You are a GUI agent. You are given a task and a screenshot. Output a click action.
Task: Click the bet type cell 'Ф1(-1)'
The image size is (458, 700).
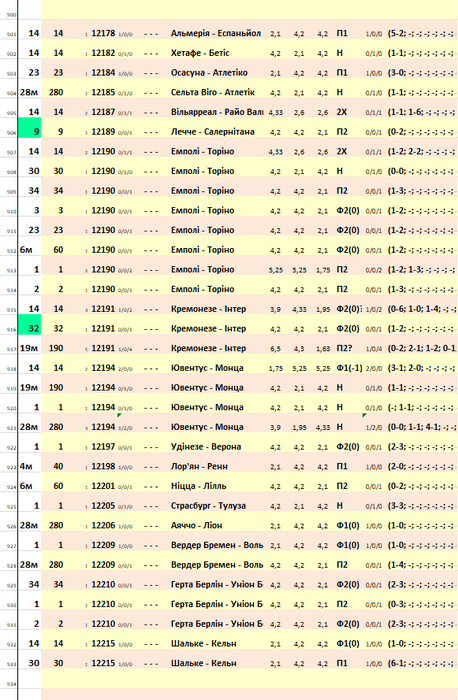point(349,368)
